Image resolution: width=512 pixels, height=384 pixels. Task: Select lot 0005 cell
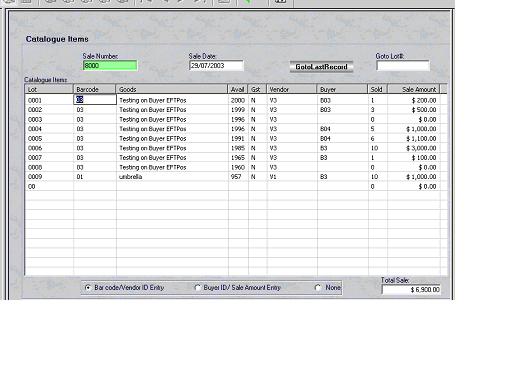click(49, 138)
